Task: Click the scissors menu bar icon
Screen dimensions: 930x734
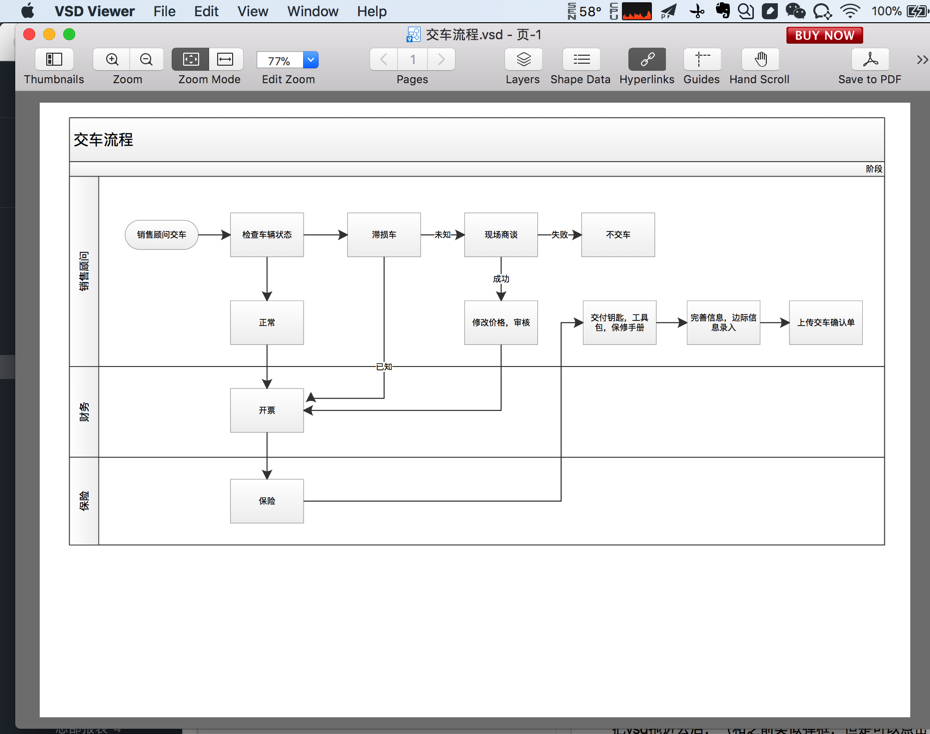Action: (698, 11)
